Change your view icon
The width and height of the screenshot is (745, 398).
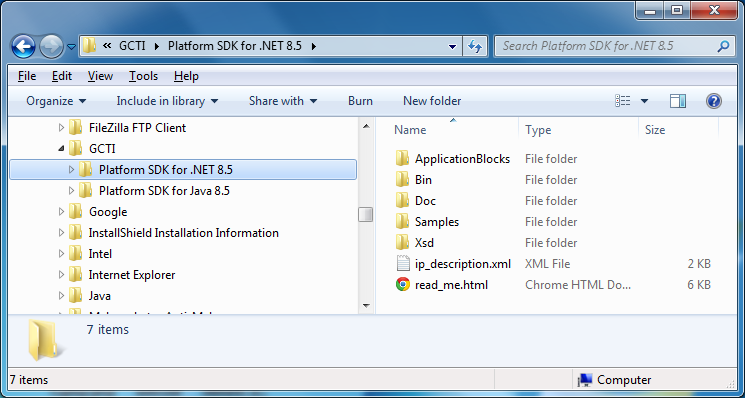click(x=622, y=101)
